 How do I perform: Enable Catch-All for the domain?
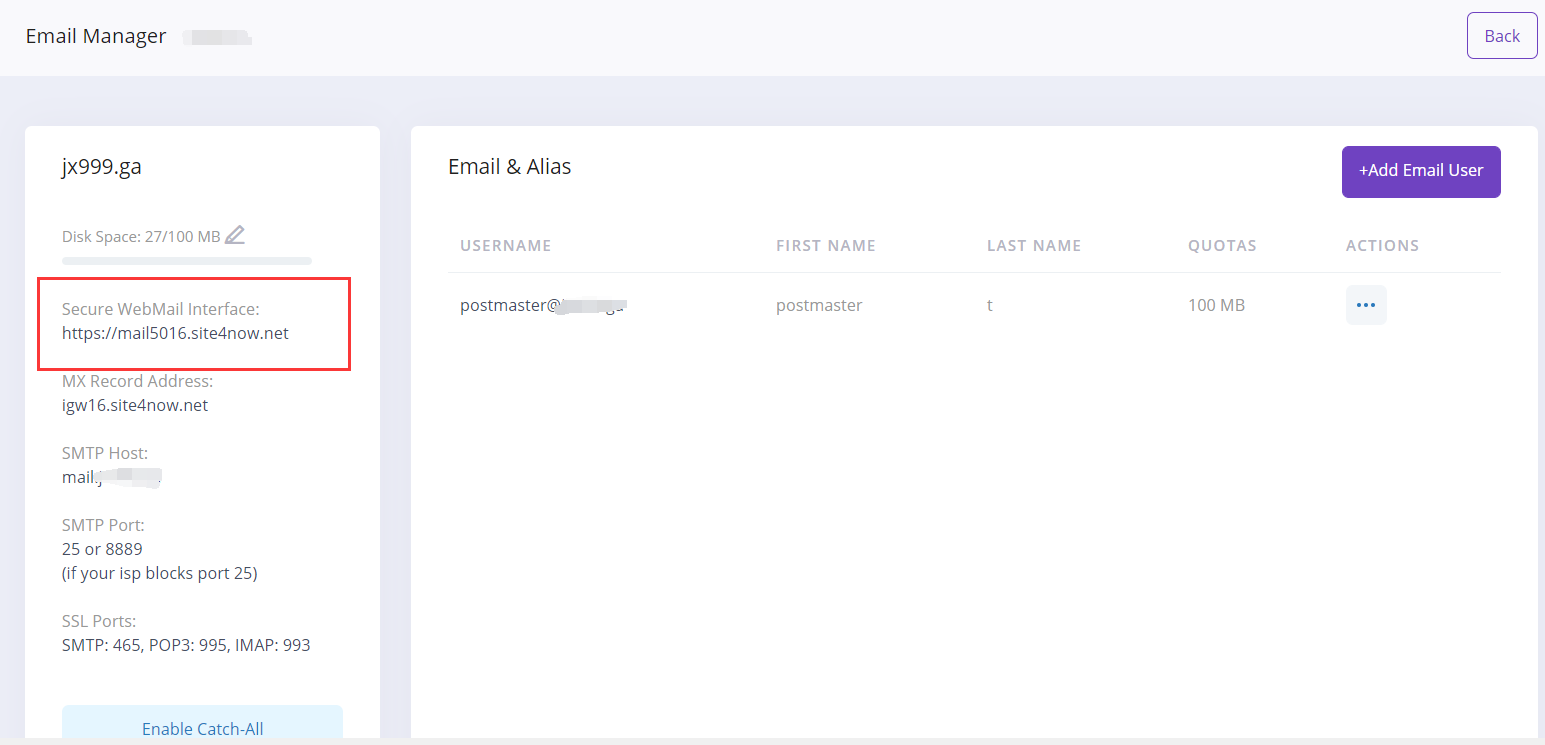[202, 728]
